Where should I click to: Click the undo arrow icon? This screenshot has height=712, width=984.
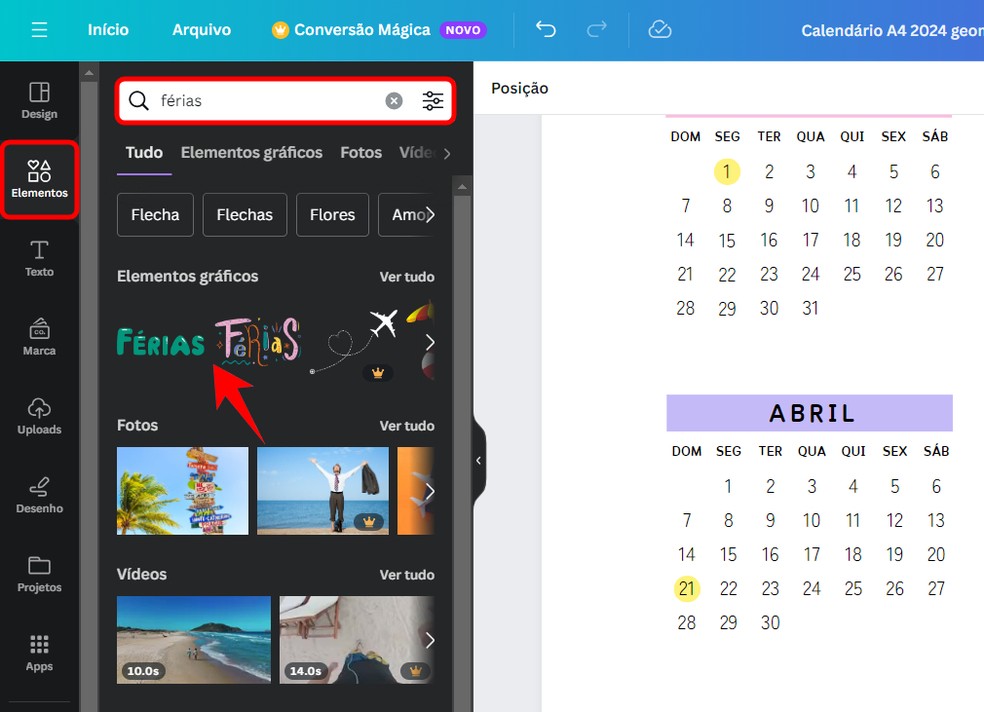click(545, 30)
